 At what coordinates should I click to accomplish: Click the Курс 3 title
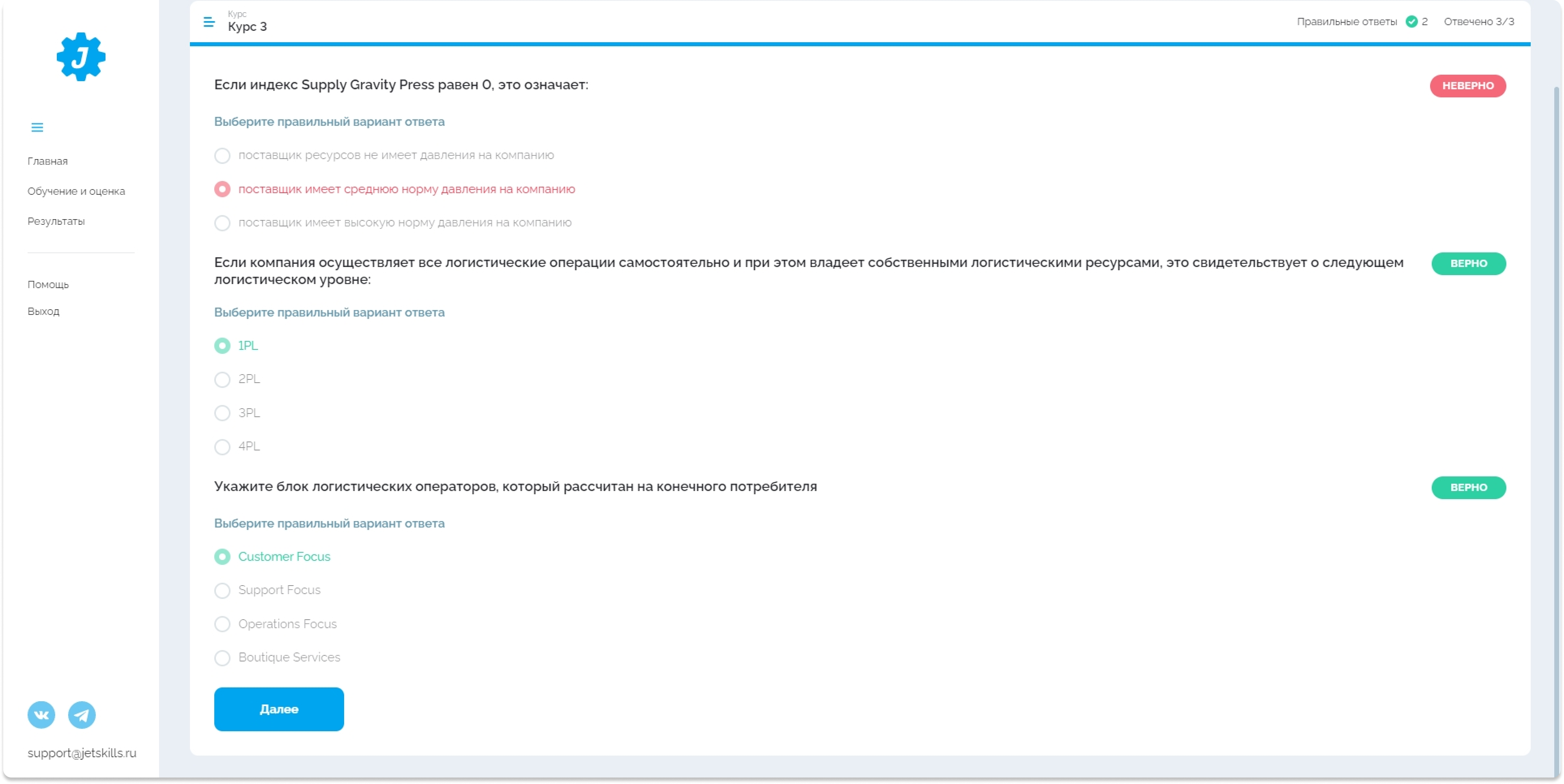pyautogui.click(x=247, y=27)
